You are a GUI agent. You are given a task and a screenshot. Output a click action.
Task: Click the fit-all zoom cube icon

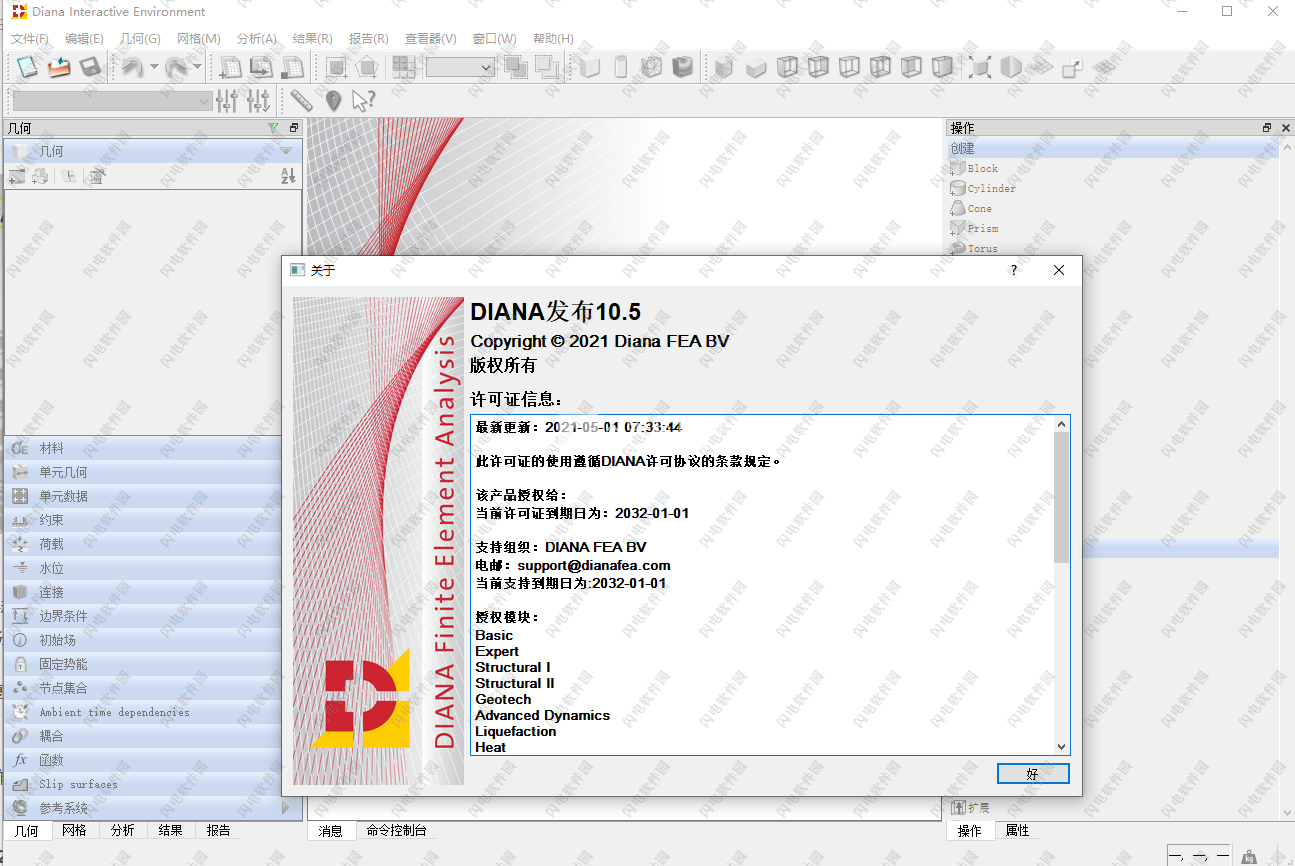[x=981, y=67]
